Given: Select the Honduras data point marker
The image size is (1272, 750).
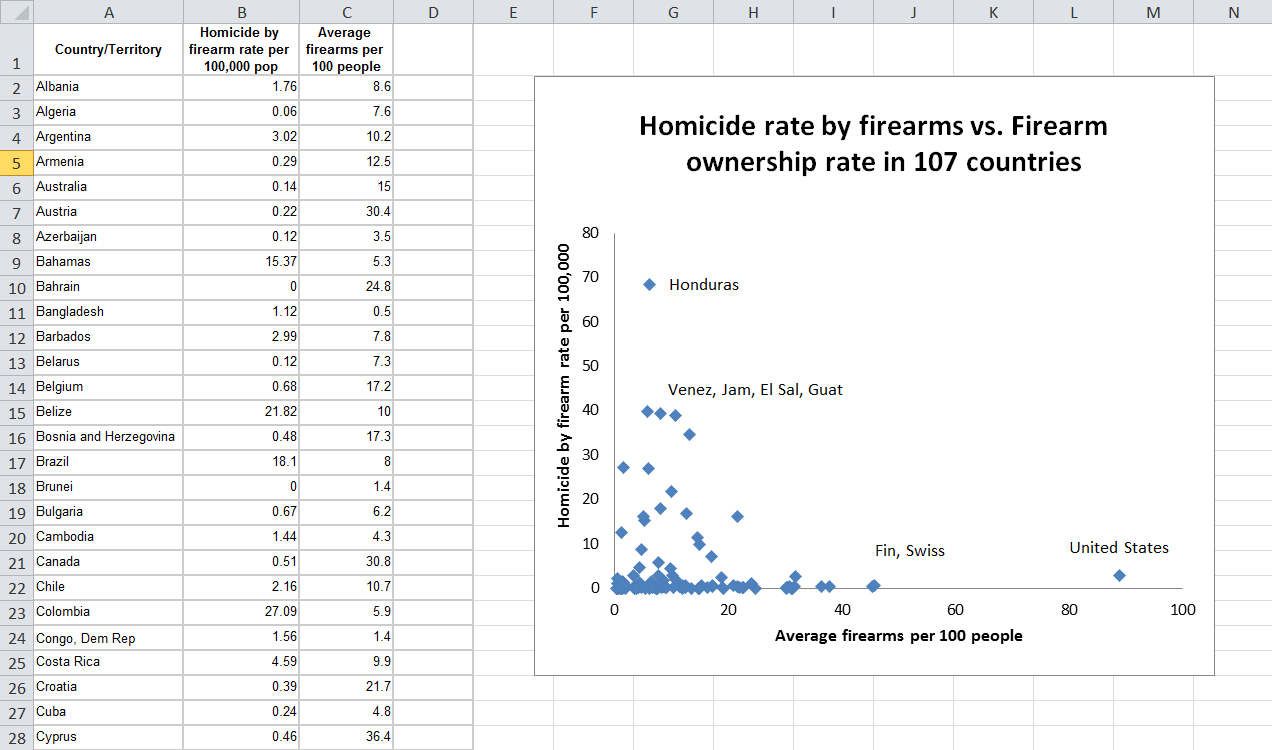Looking at the screenshot, I should pyautogui.click(x=649, y=285).
